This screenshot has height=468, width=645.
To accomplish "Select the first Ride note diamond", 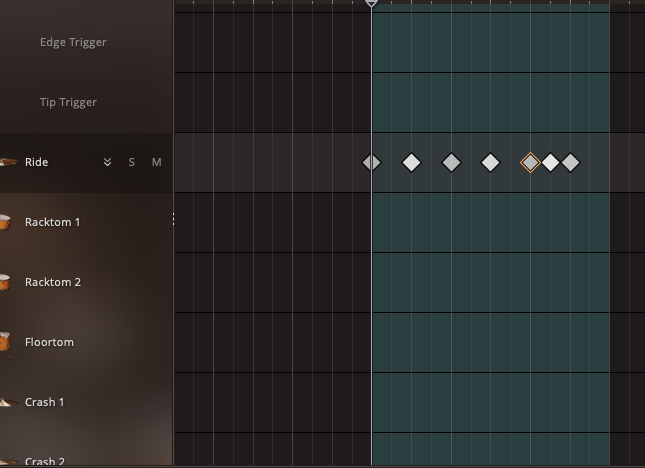I will click(x=371, y=162).
